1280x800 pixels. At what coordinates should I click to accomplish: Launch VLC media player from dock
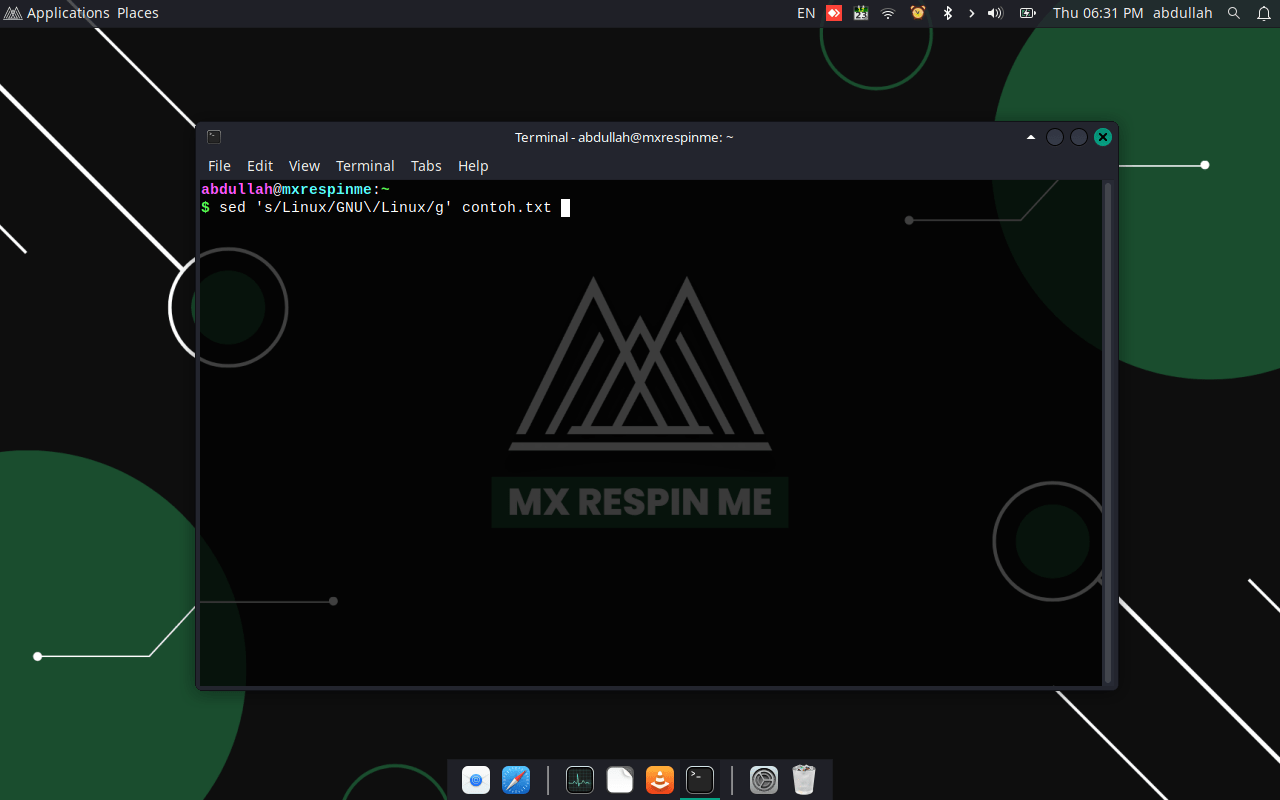point(660,780)
